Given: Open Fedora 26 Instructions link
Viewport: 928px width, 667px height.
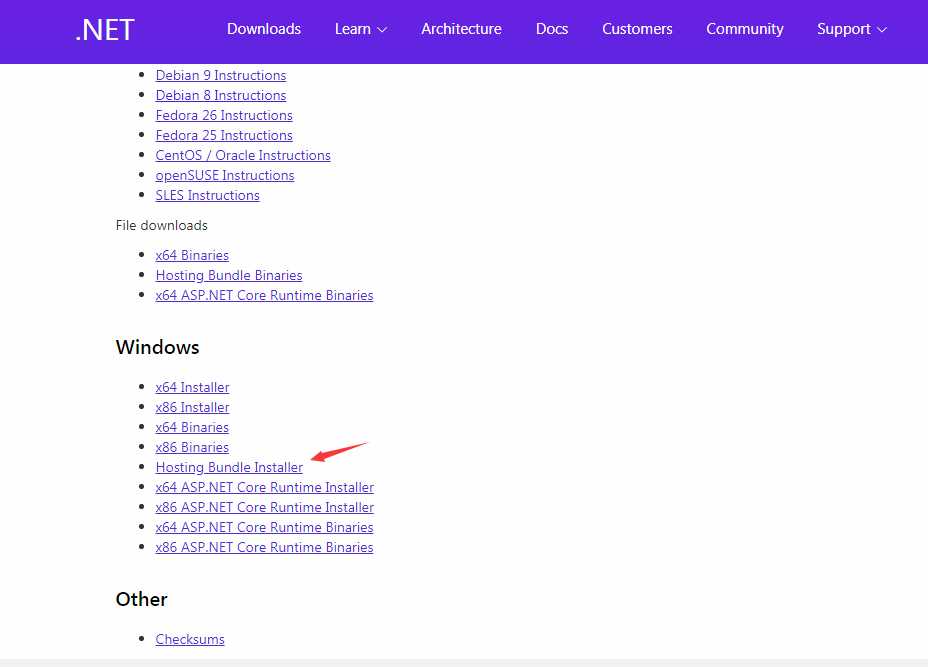Looking at the screenshot, I should pyautogui.click(x=224, y=115).
